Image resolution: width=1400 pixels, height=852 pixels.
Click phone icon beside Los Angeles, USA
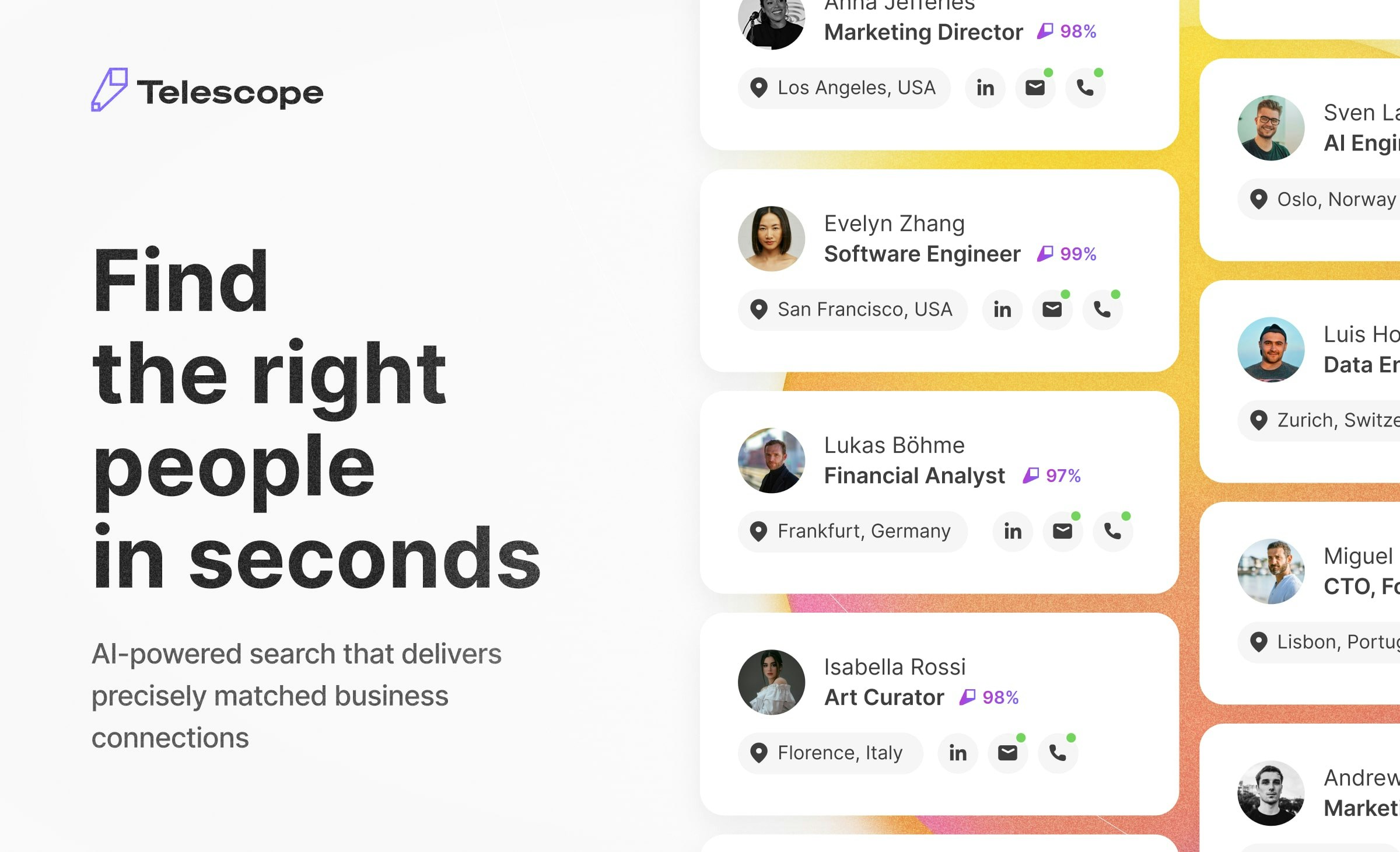tap(1086, 88)
